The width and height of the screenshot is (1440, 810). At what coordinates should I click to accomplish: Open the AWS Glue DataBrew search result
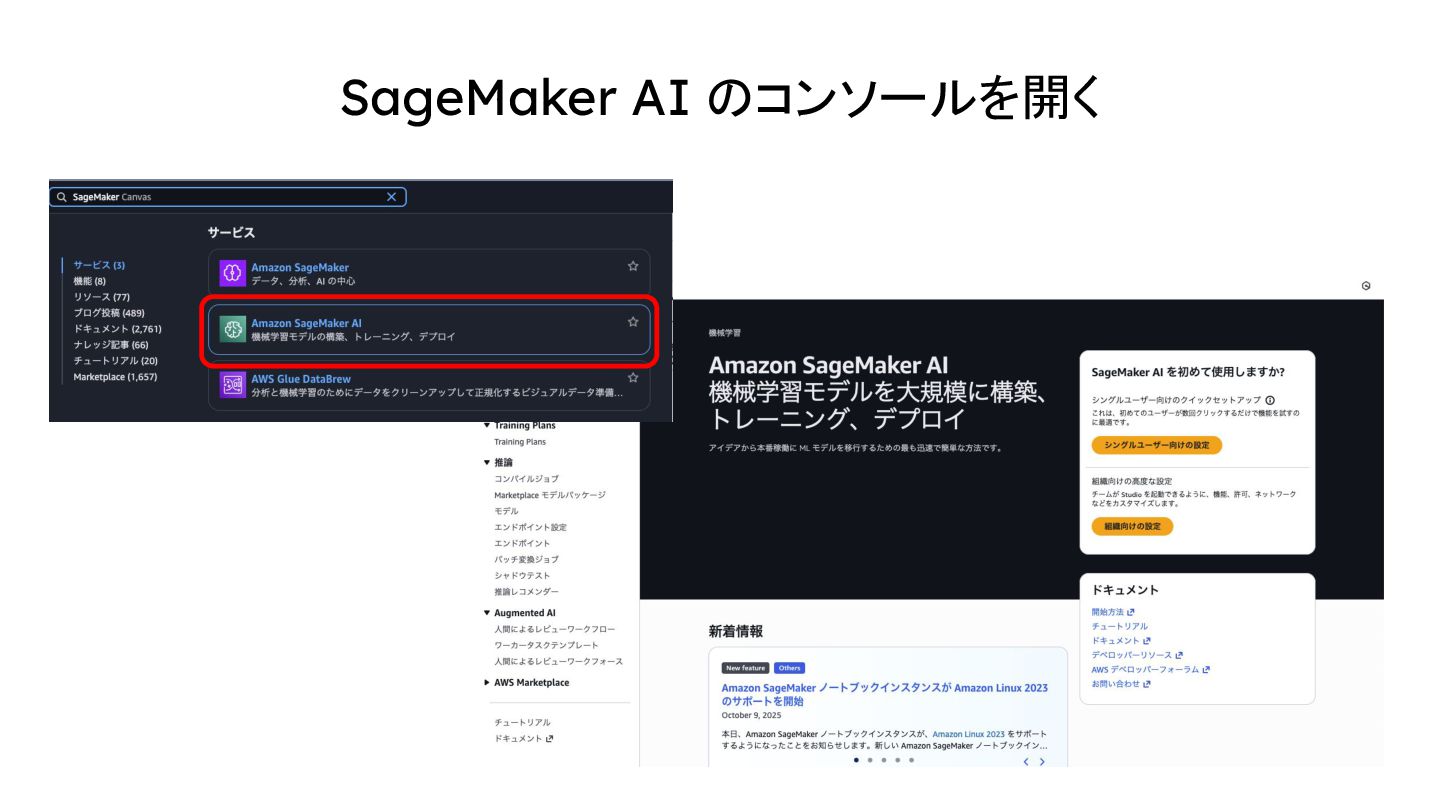pyautogui.click(x=429, y=385)
